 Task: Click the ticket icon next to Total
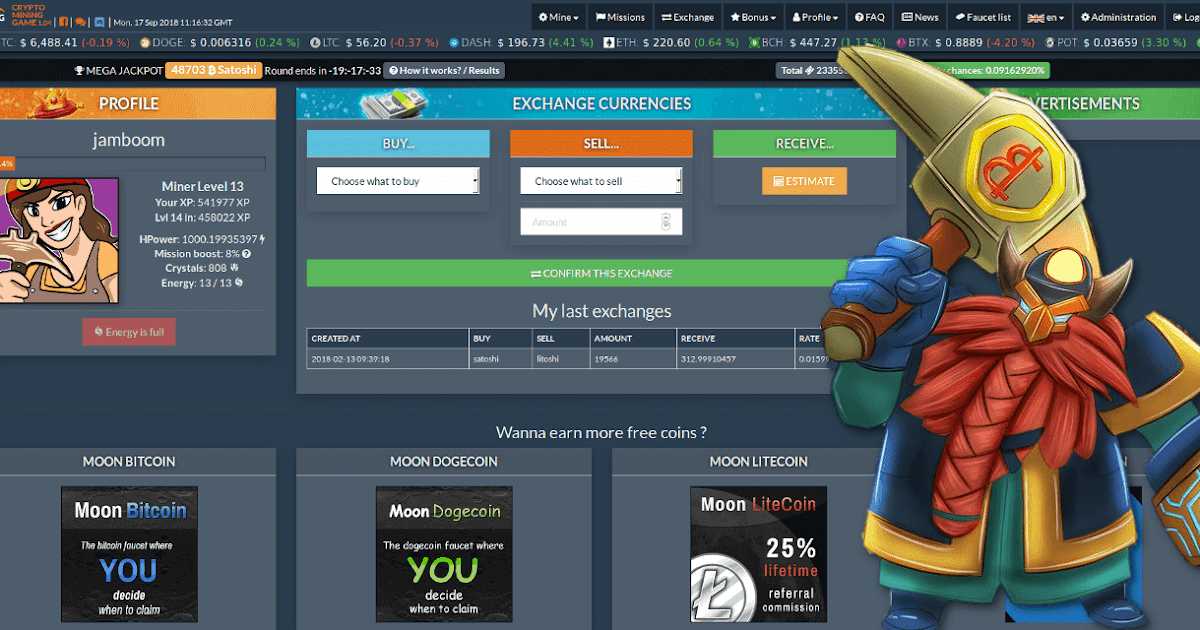(x=810, y=71)
